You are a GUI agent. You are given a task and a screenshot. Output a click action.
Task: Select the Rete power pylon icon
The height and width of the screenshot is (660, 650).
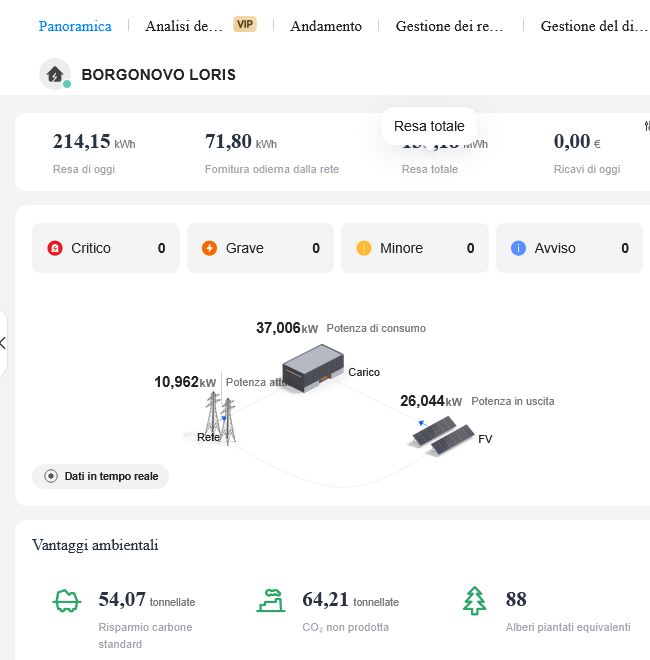point(219,417)
